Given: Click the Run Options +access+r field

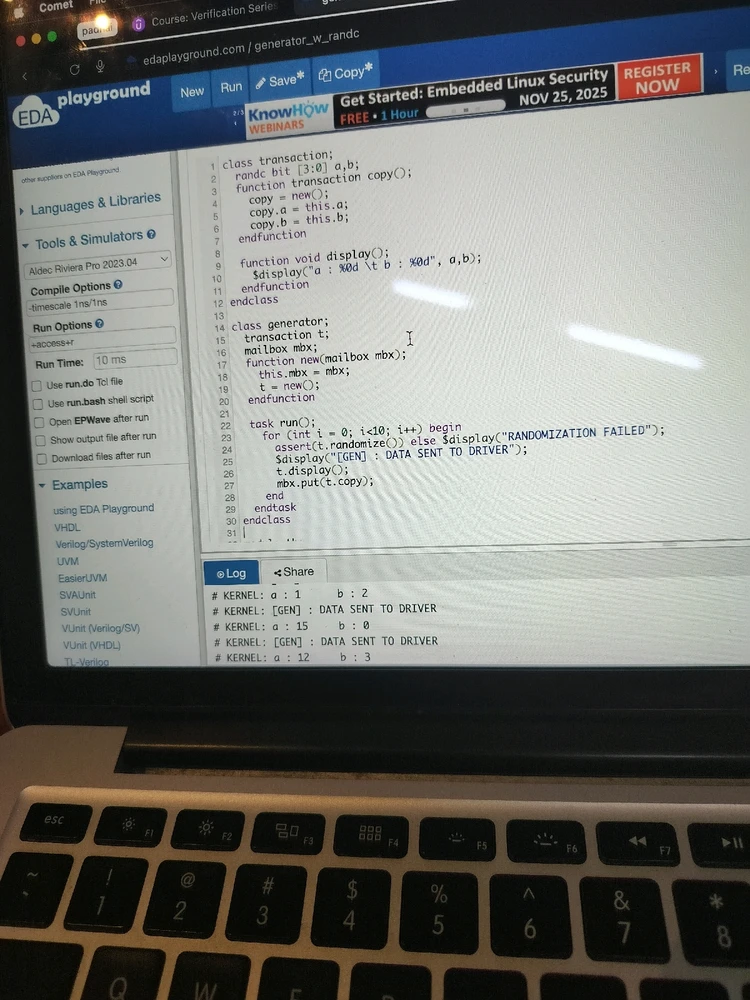Looking at the screenshot, I should click(x=102, y=340).
